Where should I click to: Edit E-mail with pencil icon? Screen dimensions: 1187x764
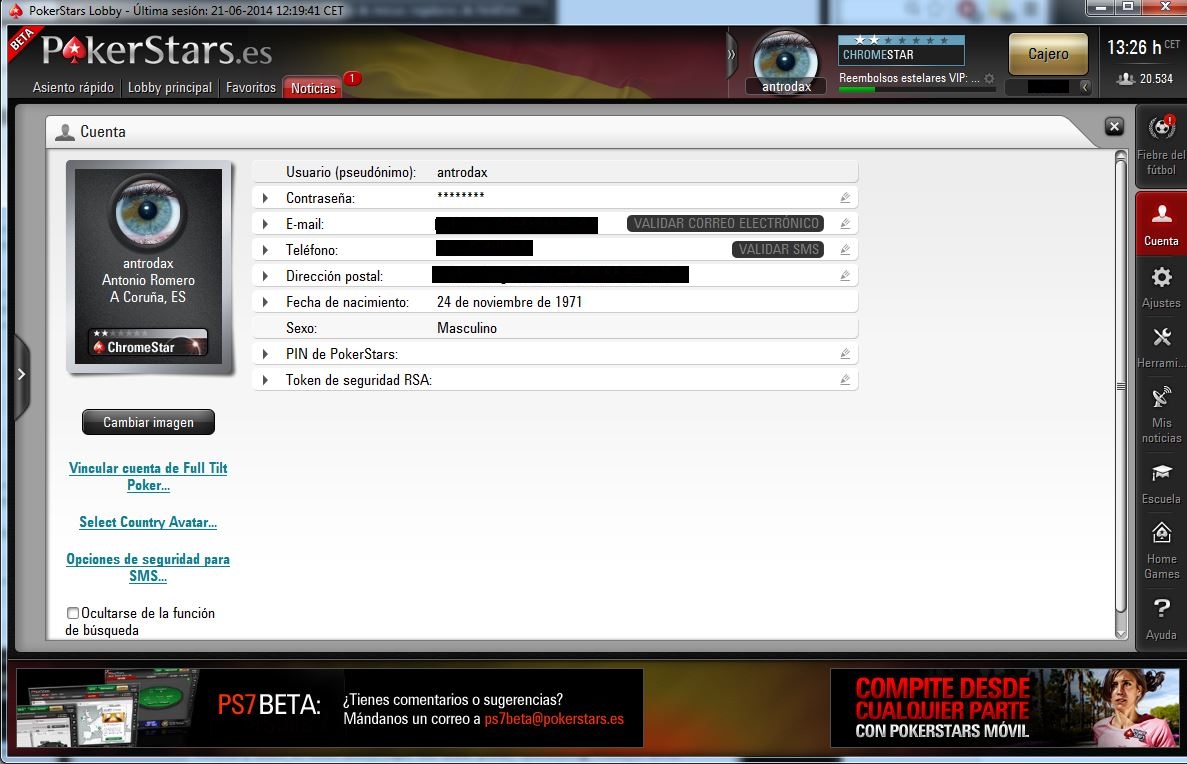coord(845,223)
